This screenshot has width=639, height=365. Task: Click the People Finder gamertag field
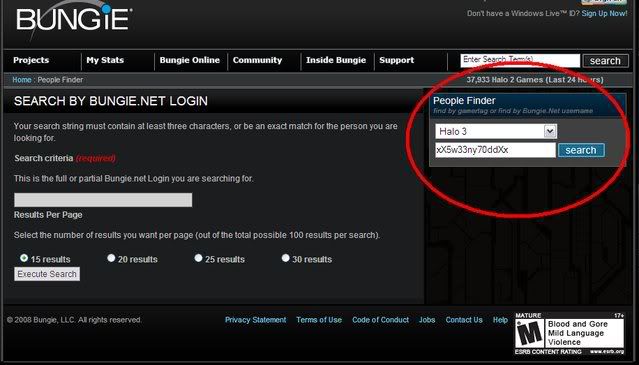pyautogui.click(x=495, y=150)
